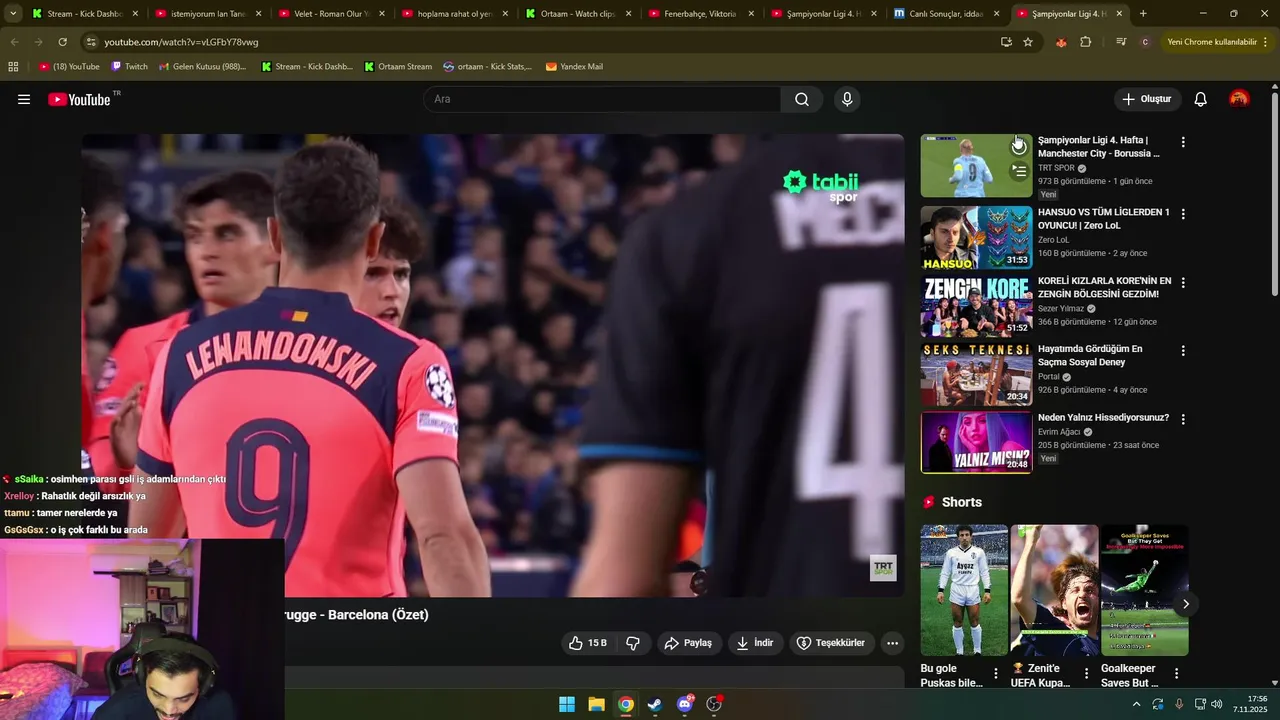This screenshot has height=720, width=1280.
Task: Add Manchester City video to Watch Later
Action: [1019, 147]
